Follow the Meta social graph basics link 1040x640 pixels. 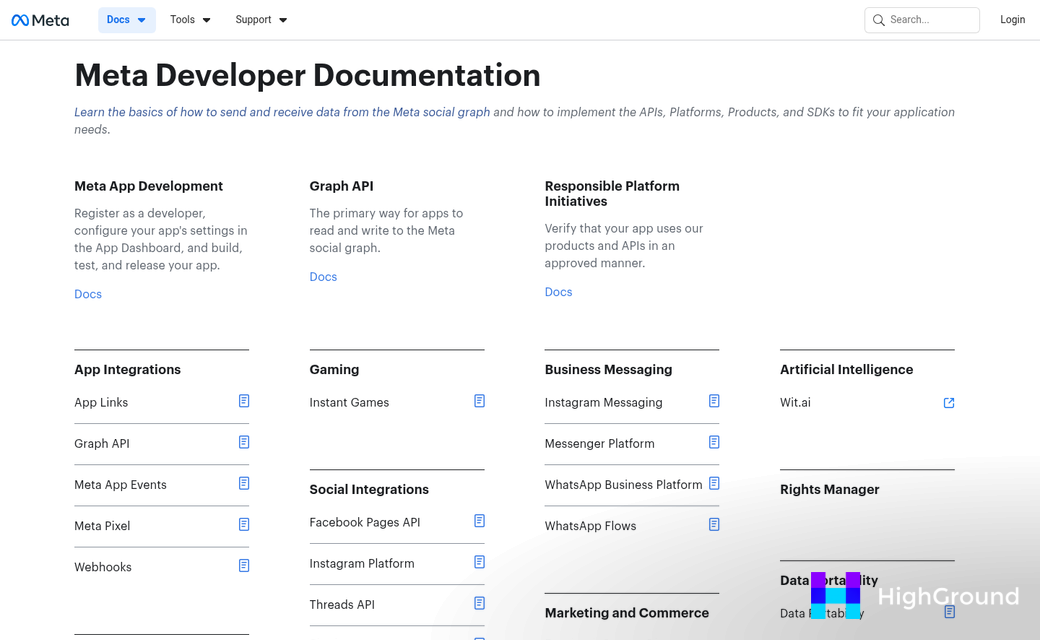click(x=282, y=112)
